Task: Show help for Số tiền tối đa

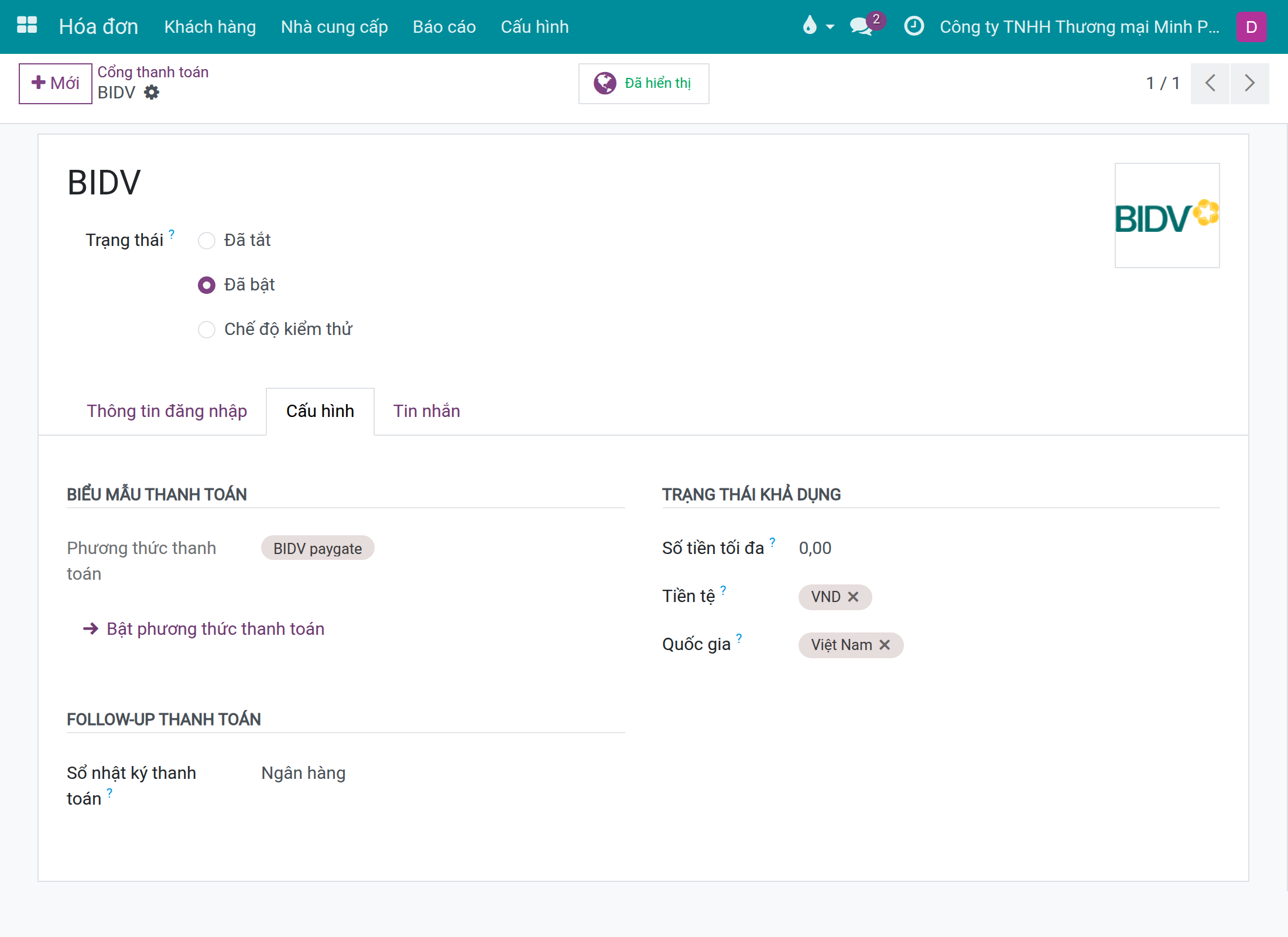Action: pos(772,542)
